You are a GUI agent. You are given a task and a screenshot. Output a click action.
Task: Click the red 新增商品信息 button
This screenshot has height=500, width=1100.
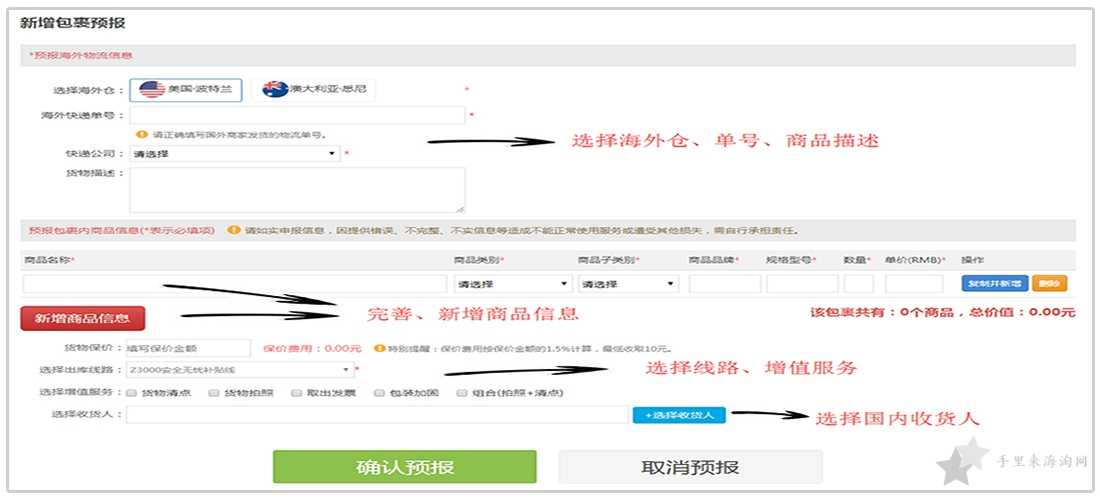click(x=83, y=318)
